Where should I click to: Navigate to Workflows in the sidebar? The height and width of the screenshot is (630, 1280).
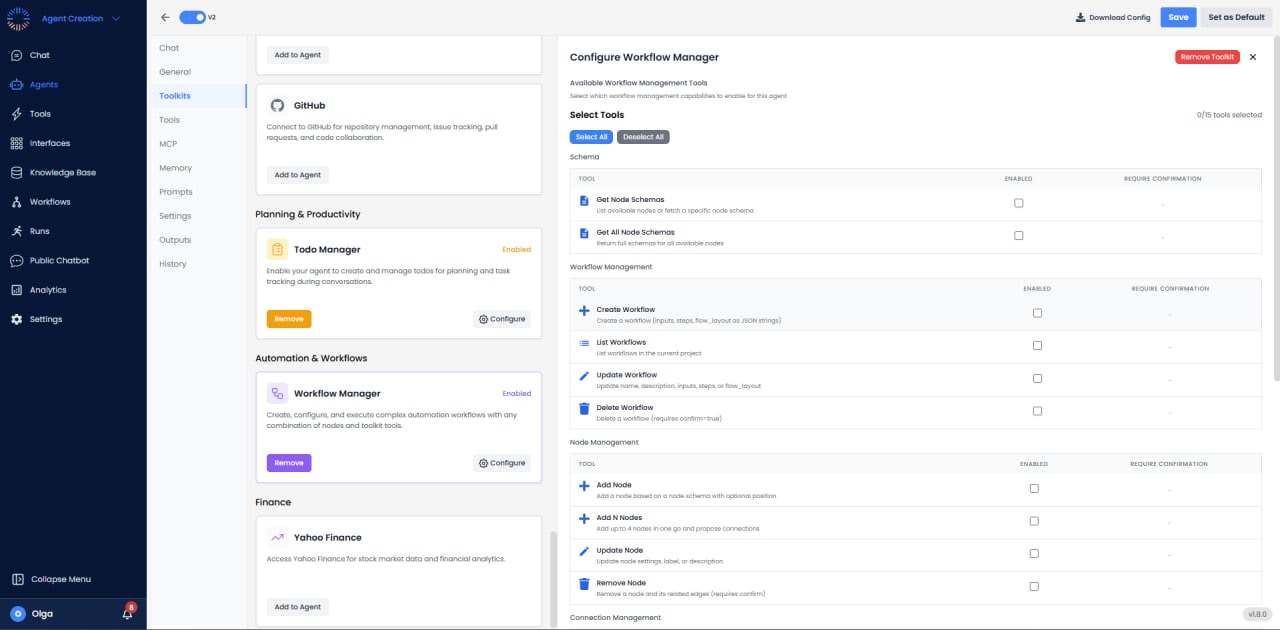pos(49,202)
